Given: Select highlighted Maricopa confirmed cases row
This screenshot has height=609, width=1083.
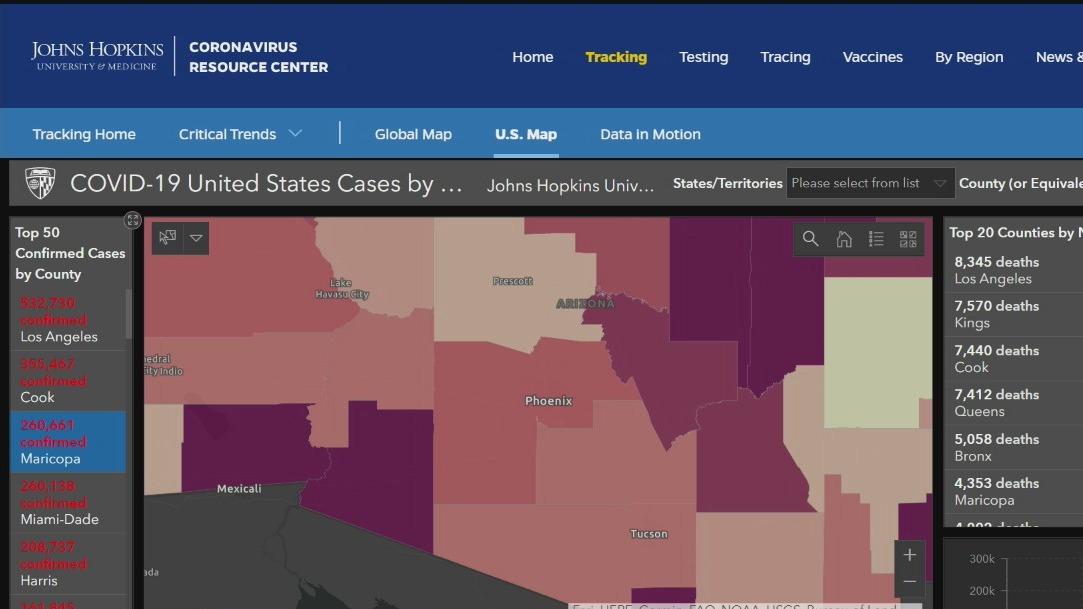Looking at the screenshot, I should (68, 442).
